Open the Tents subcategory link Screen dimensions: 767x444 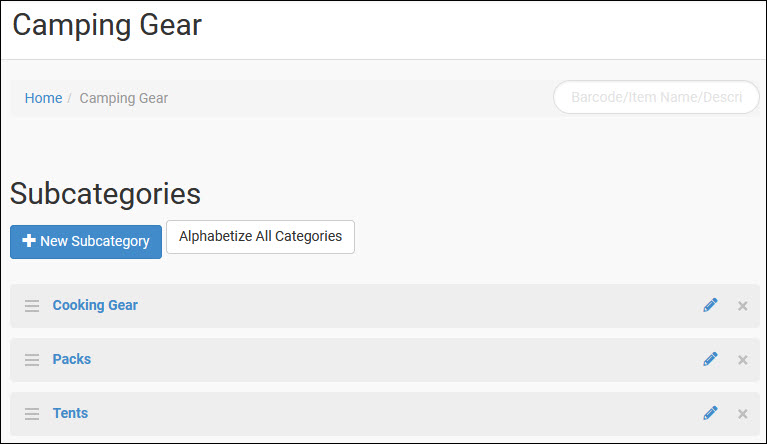pos(70,413)
